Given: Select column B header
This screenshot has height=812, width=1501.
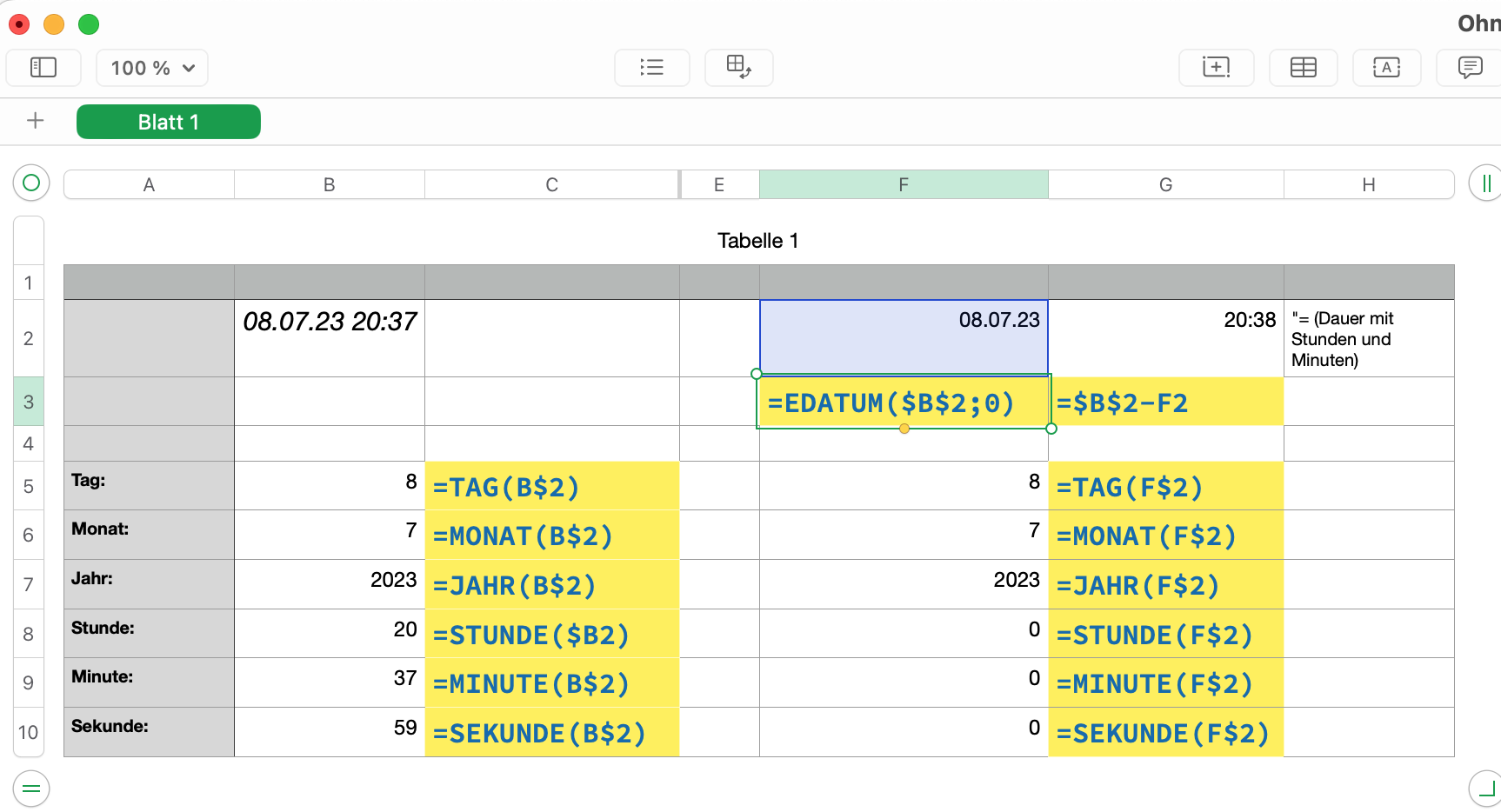Looking at the screenshot, I should 330,184.
